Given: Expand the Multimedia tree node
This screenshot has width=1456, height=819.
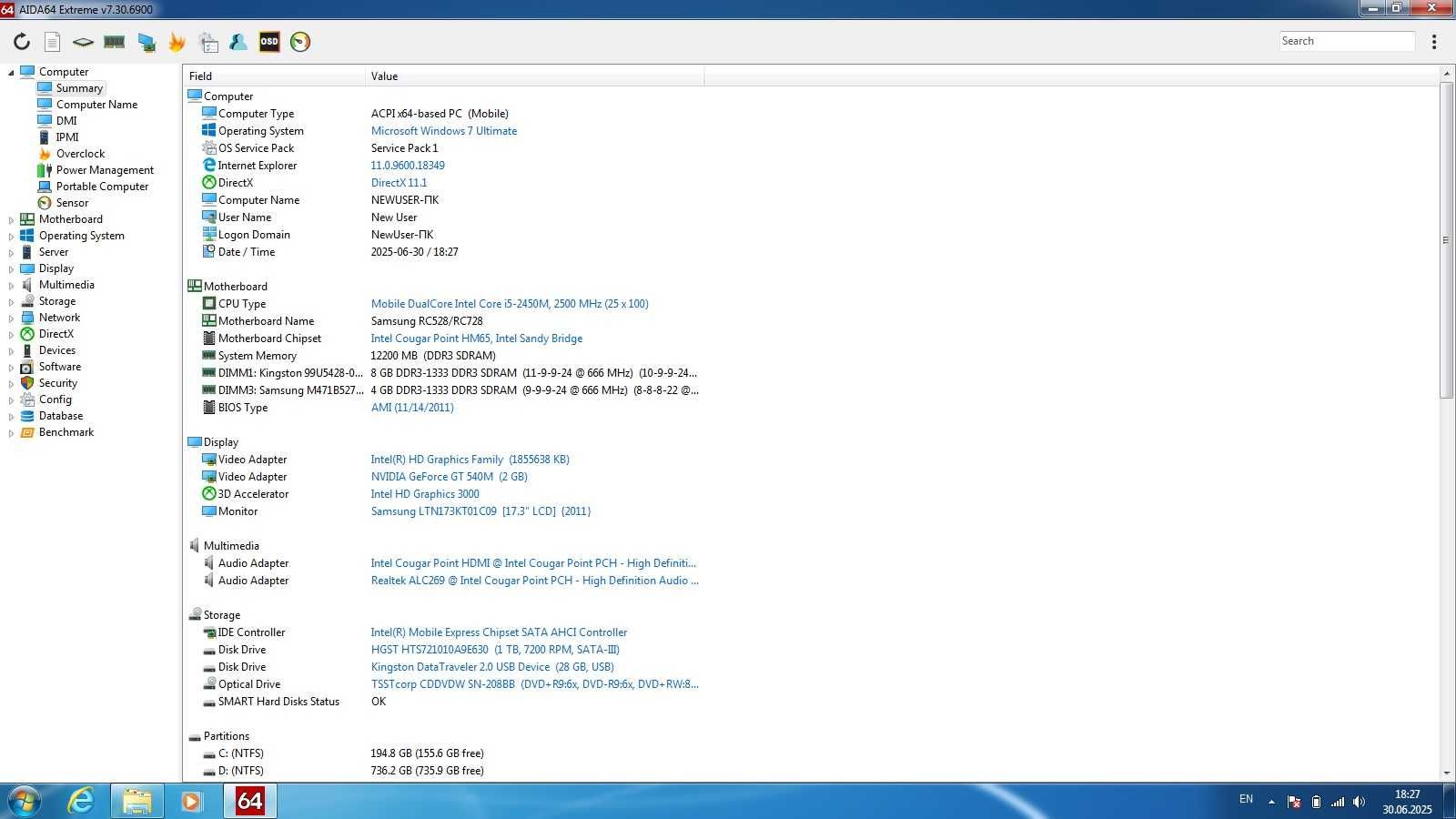Looking at the screenshot, I should tap(11, 285).
